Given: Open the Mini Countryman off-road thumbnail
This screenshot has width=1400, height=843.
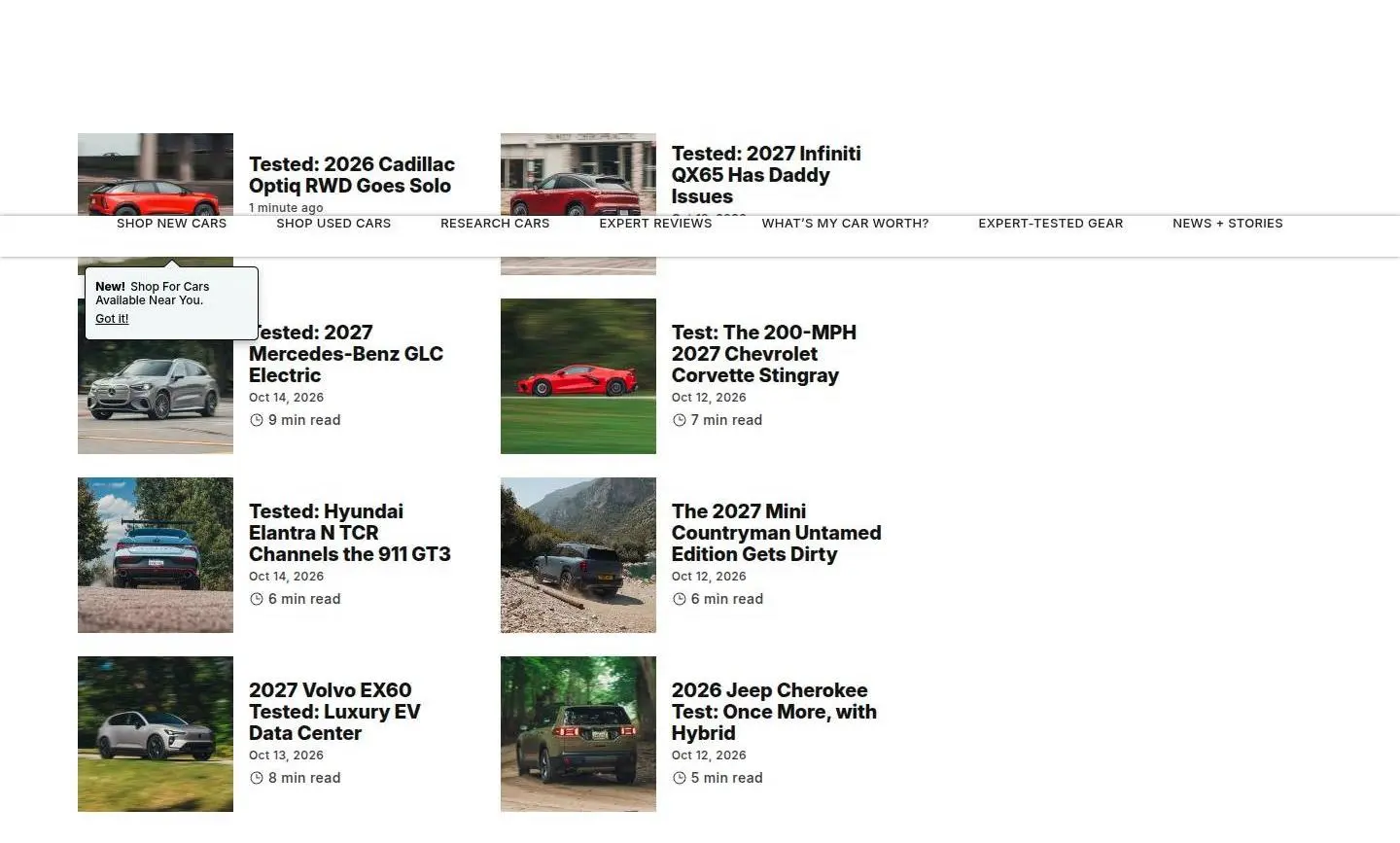Looking at the screenshot, I should 578,555.
